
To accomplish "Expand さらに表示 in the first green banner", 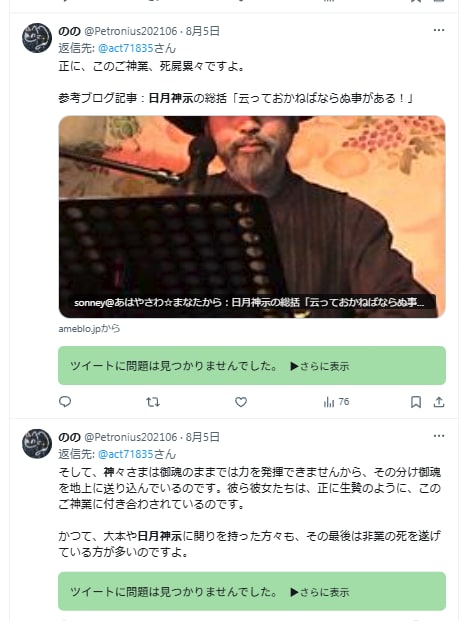I will pos(320,366).
